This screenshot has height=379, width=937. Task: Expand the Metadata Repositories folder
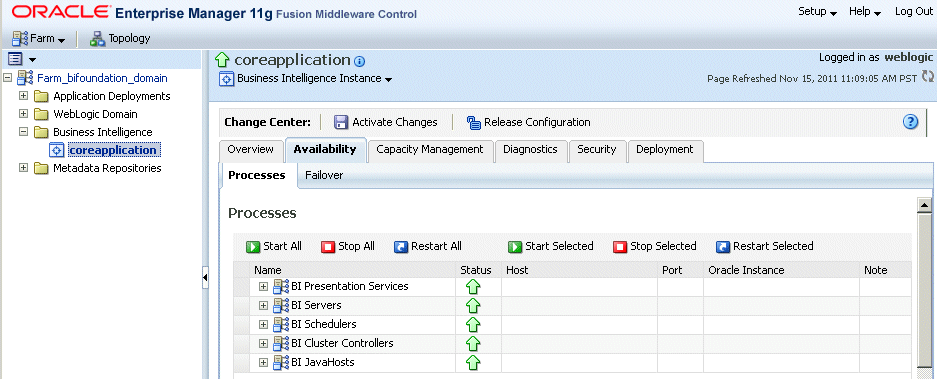23,168
